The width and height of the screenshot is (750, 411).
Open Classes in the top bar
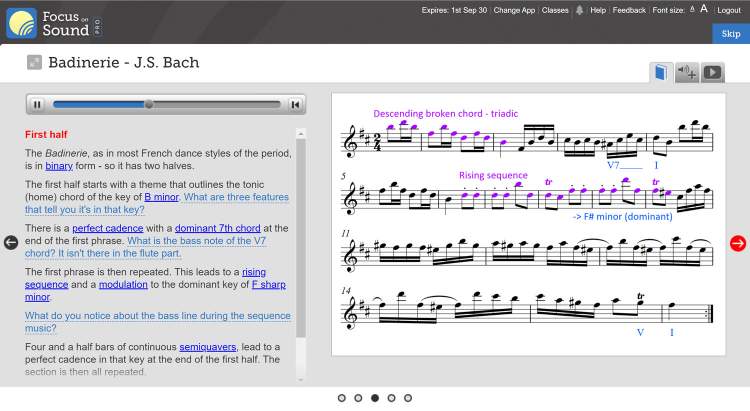[555, 10]
